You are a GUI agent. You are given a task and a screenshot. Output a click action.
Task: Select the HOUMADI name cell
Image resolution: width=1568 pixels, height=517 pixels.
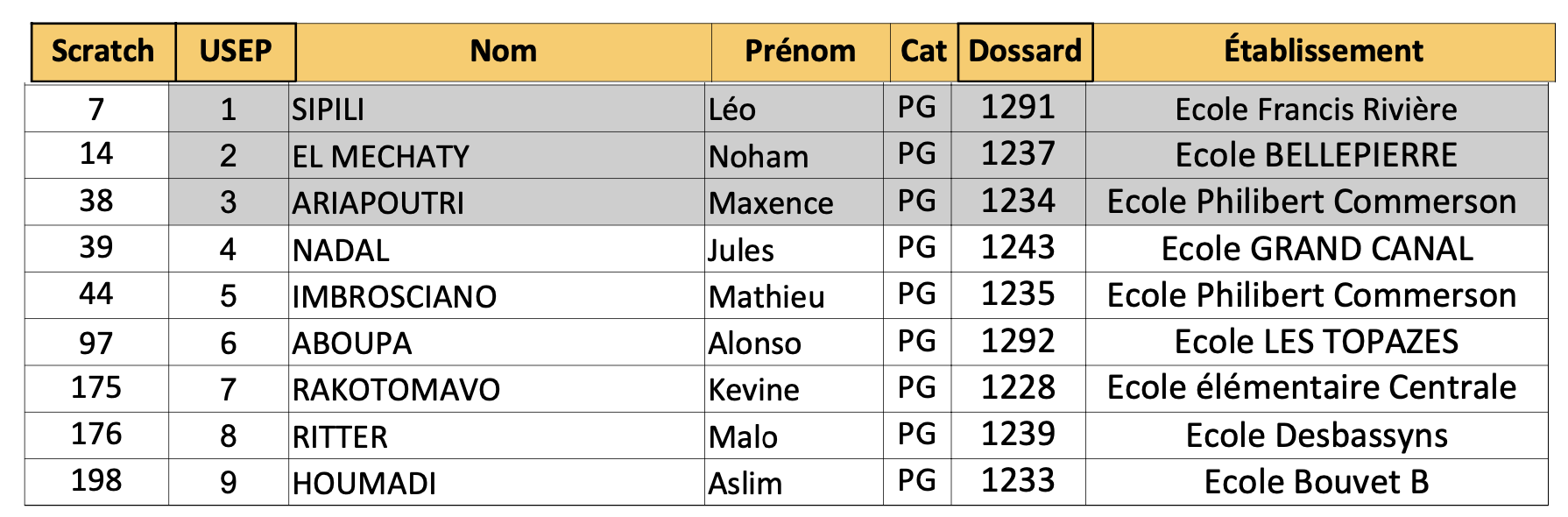pos(364,484)
